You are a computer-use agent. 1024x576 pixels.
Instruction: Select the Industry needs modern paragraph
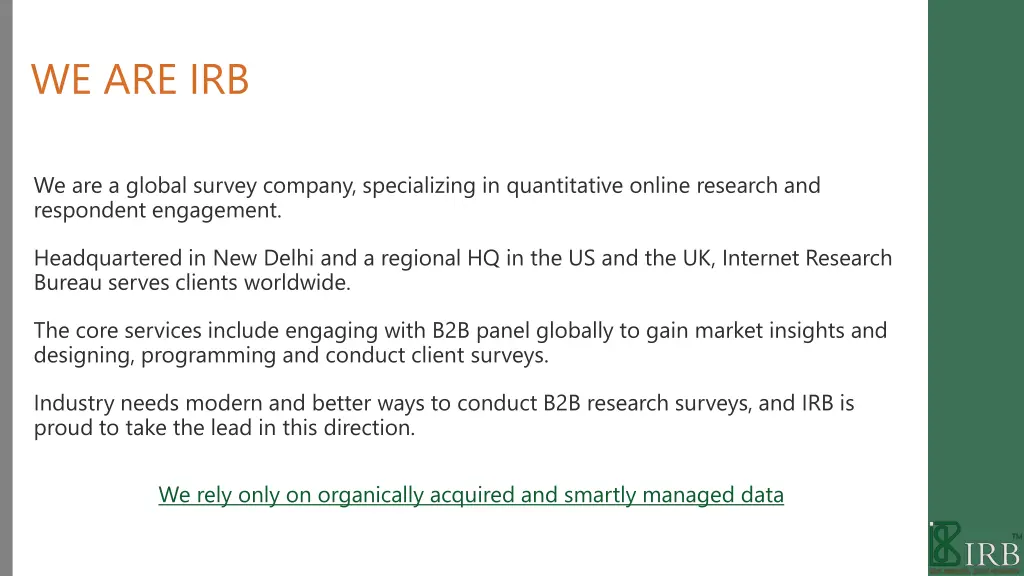tap(444, 415)
